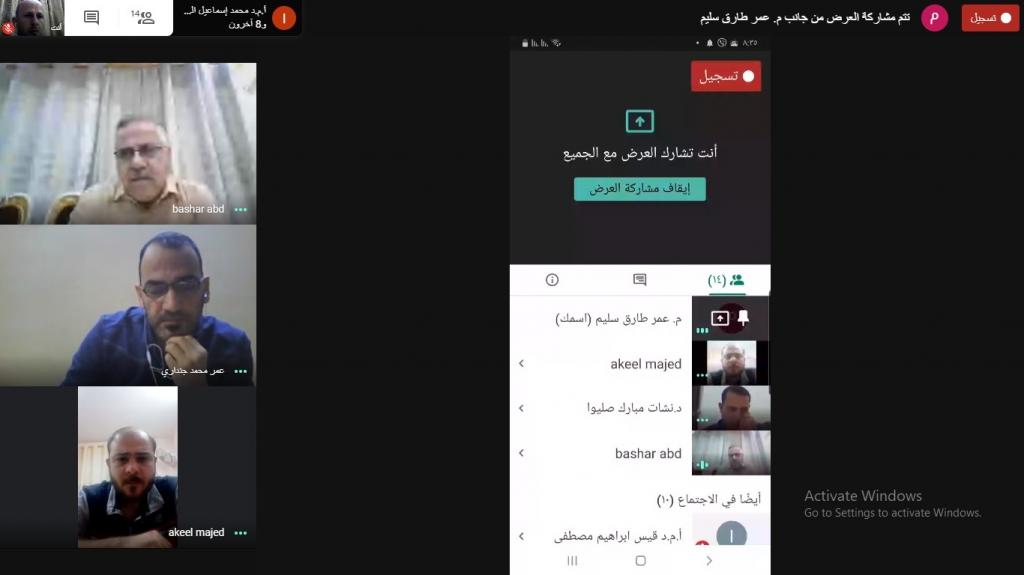Open more options on akeel majed video tile
This screenshot has height=575, width=1024.
(x=240, y=533)
